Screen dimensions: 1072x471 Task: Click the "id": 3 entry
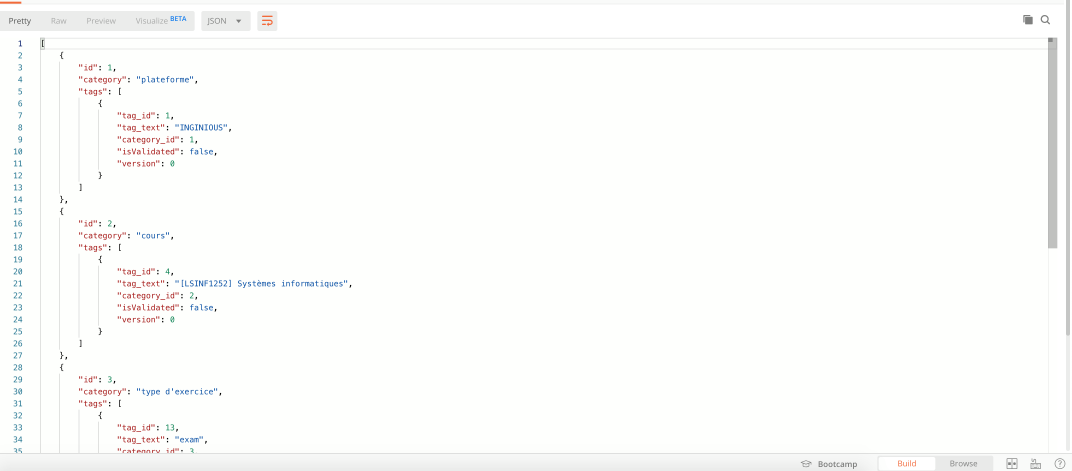pyautogui.click(x=97, y=380)
